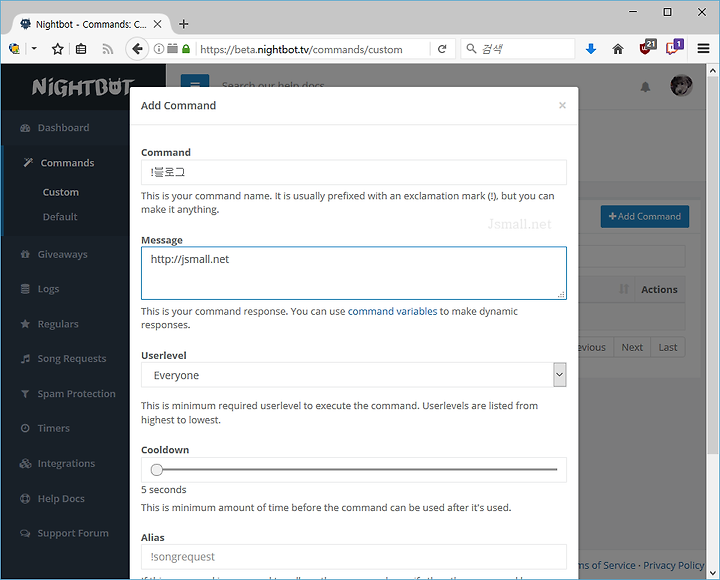The height and width of the screenshot is (580, 720).
Task: Open the bookmarks list icon
Action: pos(81,49)
